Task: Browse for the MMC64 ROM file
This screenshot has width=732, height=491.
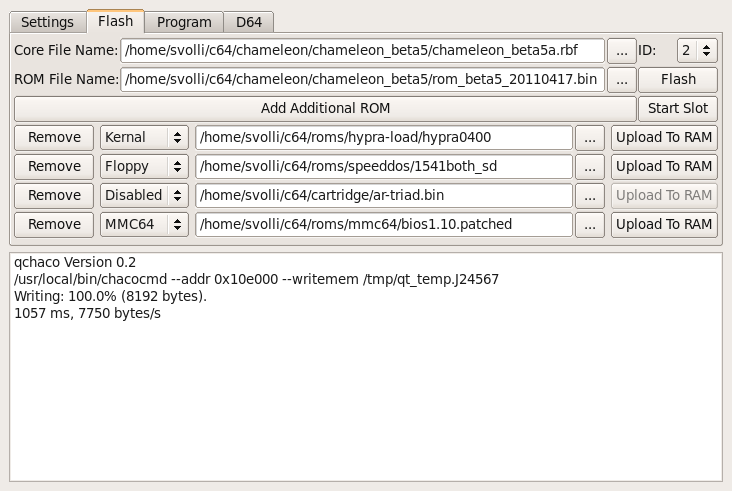Action: point(590,224)
